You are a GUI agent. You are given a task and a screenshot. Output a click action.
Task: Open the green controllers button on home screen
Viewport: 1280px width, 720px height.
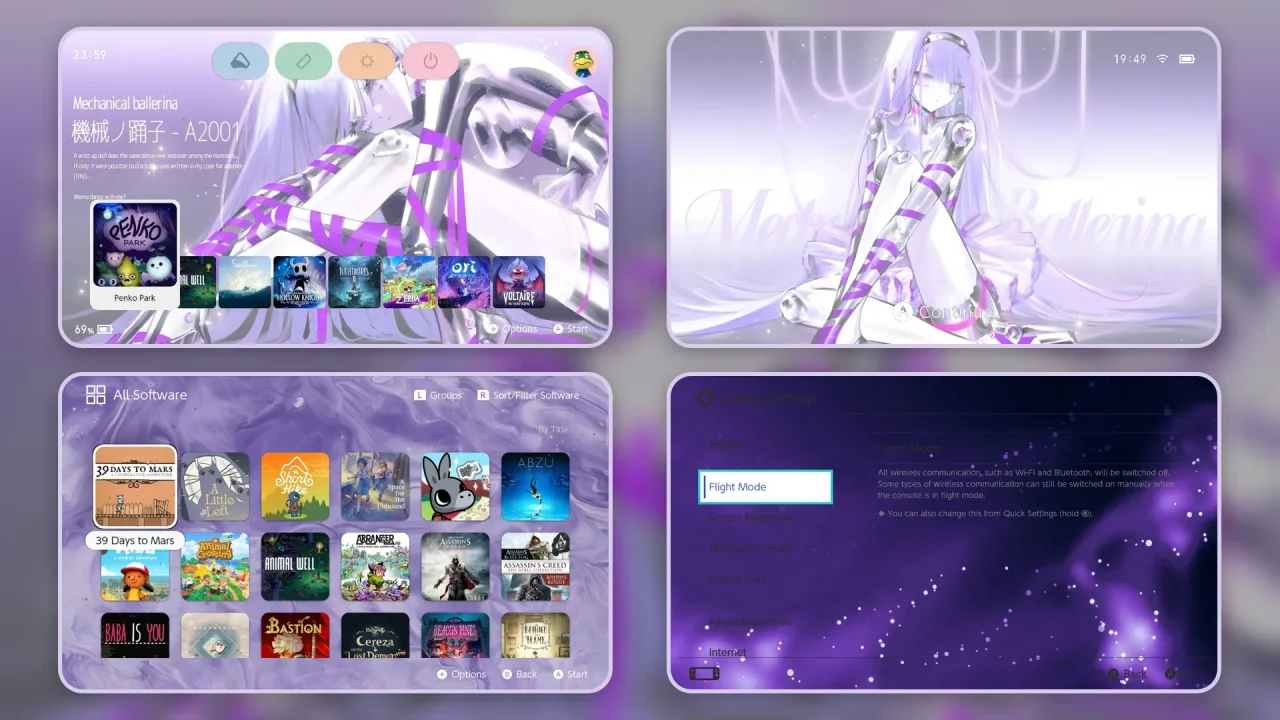click(x=304, y=61)
